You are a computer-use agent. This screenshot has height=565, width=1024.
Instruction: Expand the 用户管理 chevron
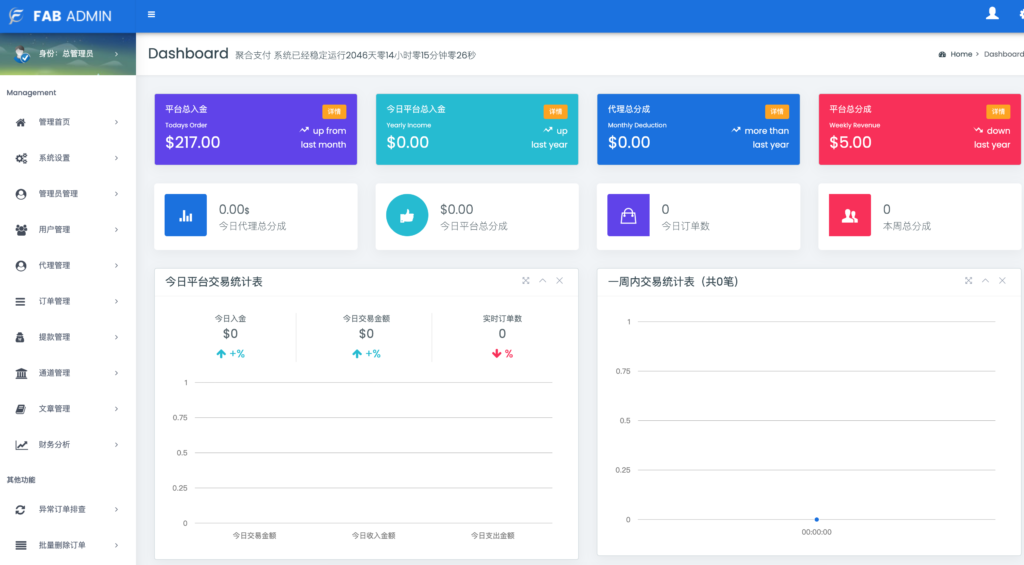(116, 230)
